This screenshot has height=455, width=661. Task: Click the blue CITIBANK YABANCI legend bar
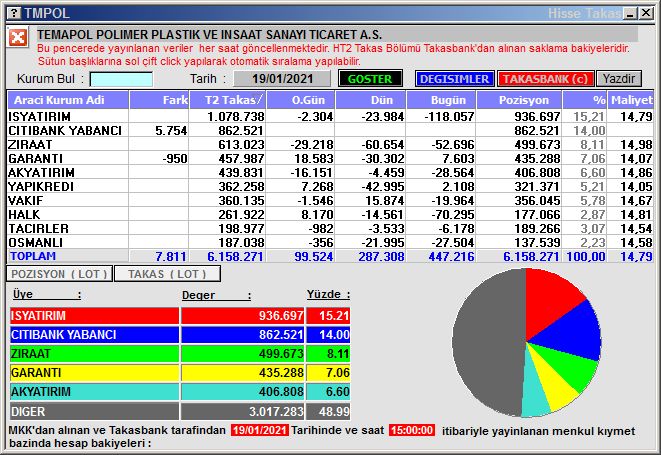pos(94,334)
